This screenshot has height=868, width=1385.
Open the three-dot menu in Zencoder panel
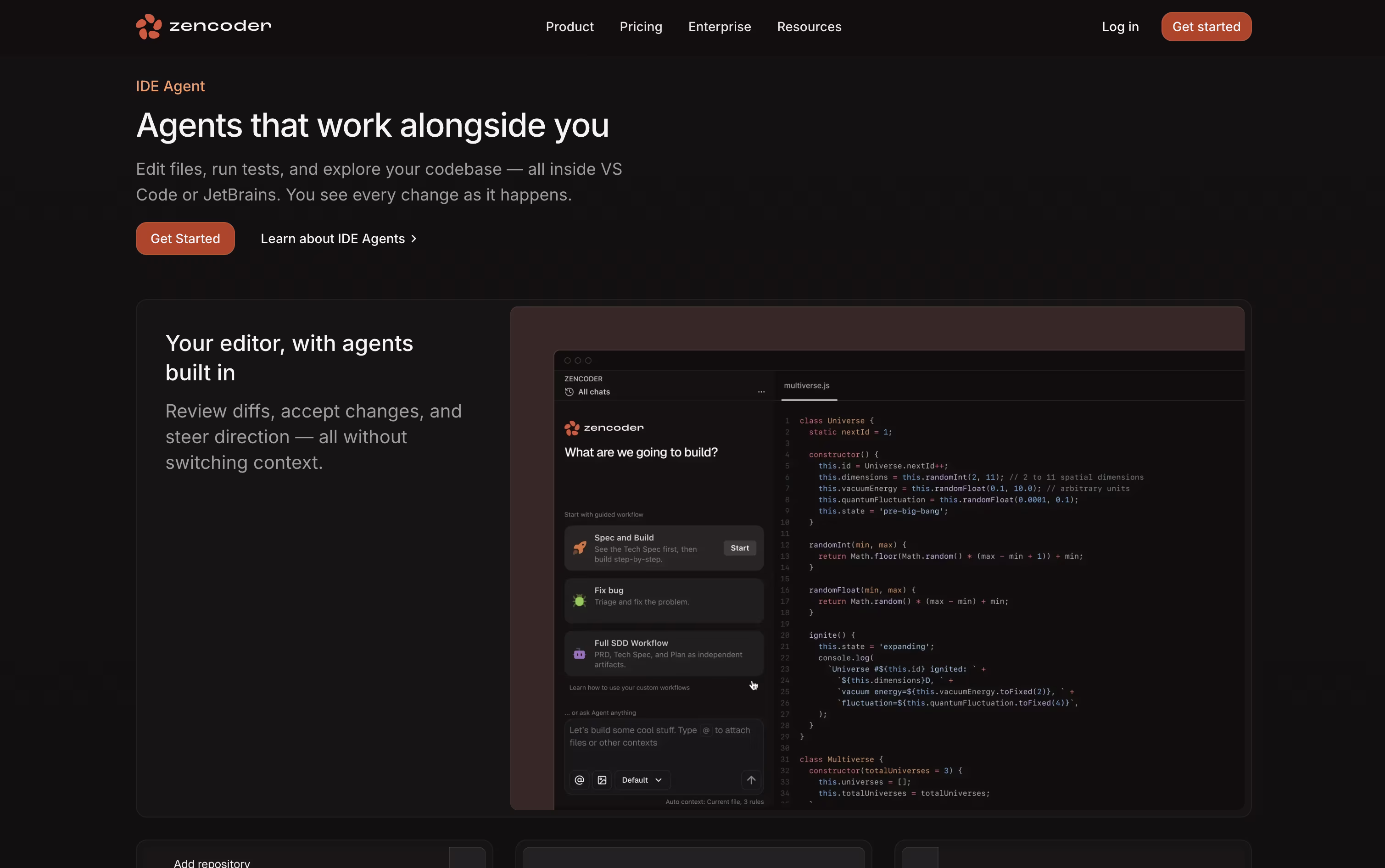click(x=761, y=391)
